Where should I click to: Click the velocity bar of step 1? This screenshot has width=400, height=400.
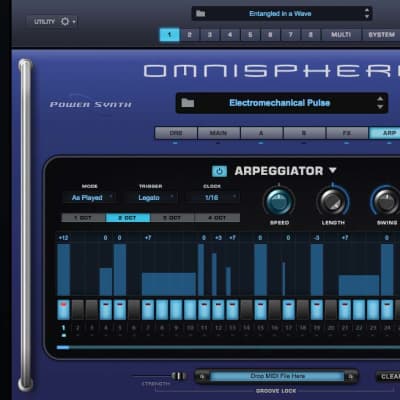63,270
